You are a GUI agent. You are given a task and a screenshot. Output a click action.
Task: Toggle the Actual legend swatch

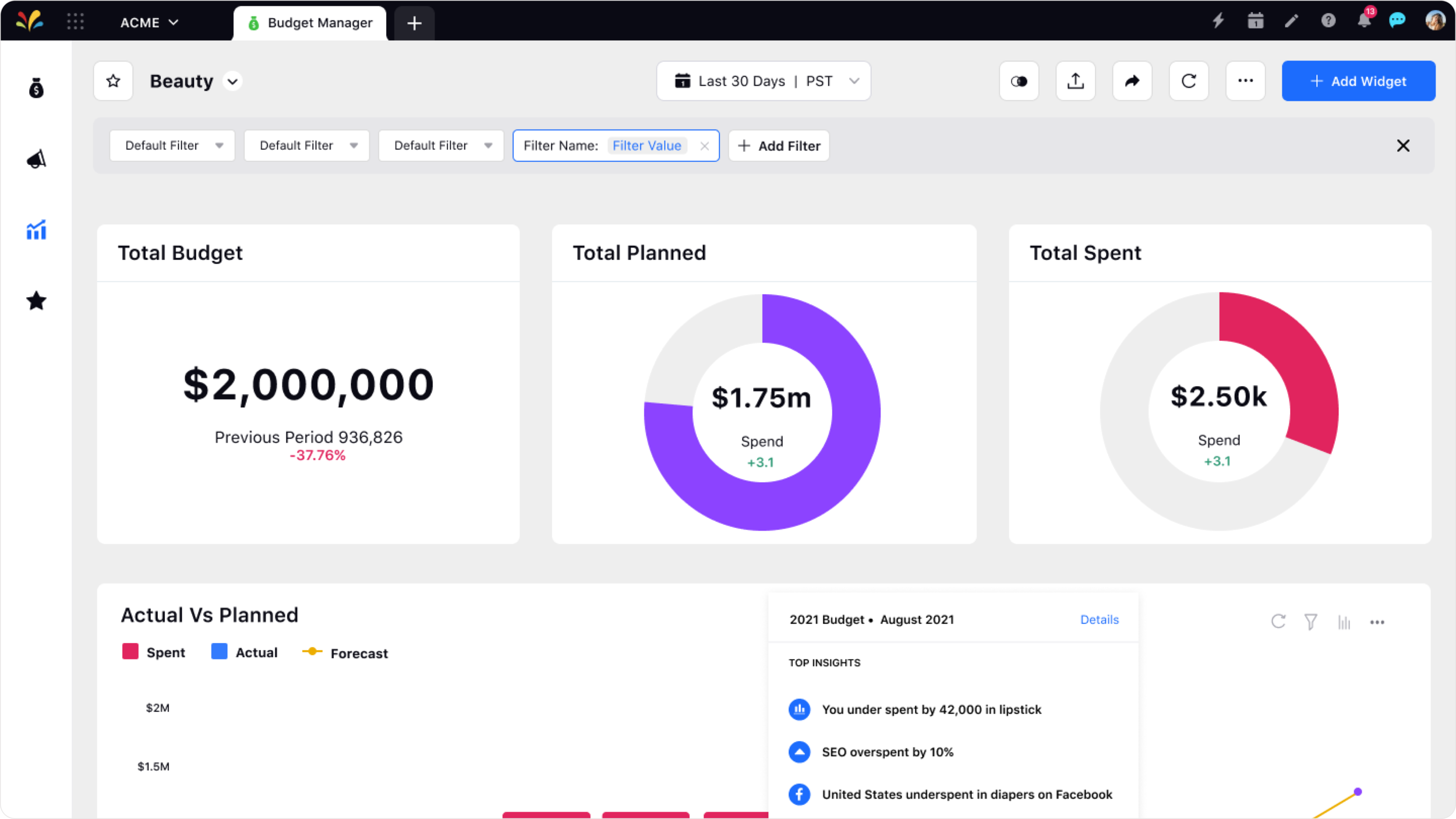pos(219,651)
